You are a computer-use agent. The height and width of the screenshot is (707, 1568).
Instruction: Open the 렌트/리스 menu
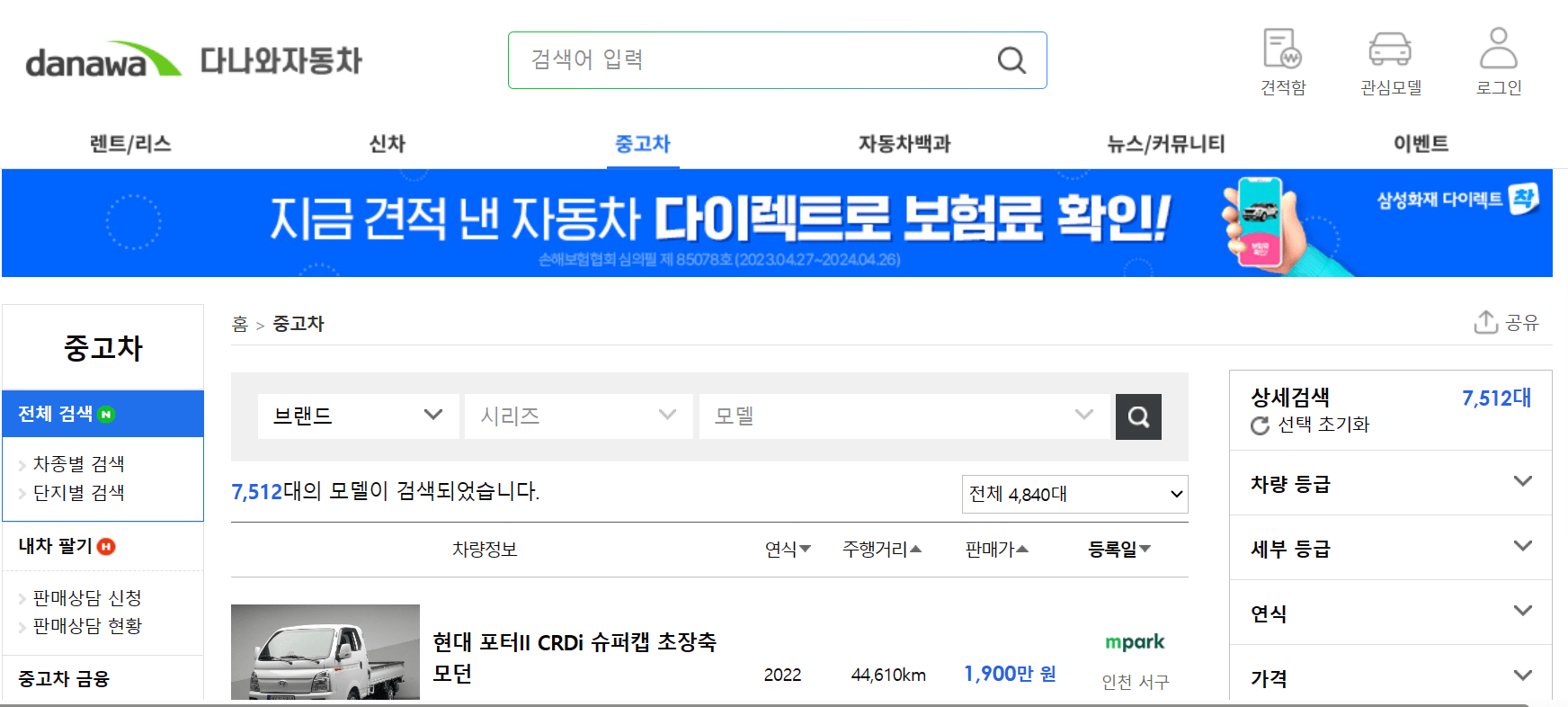(130, 144)
